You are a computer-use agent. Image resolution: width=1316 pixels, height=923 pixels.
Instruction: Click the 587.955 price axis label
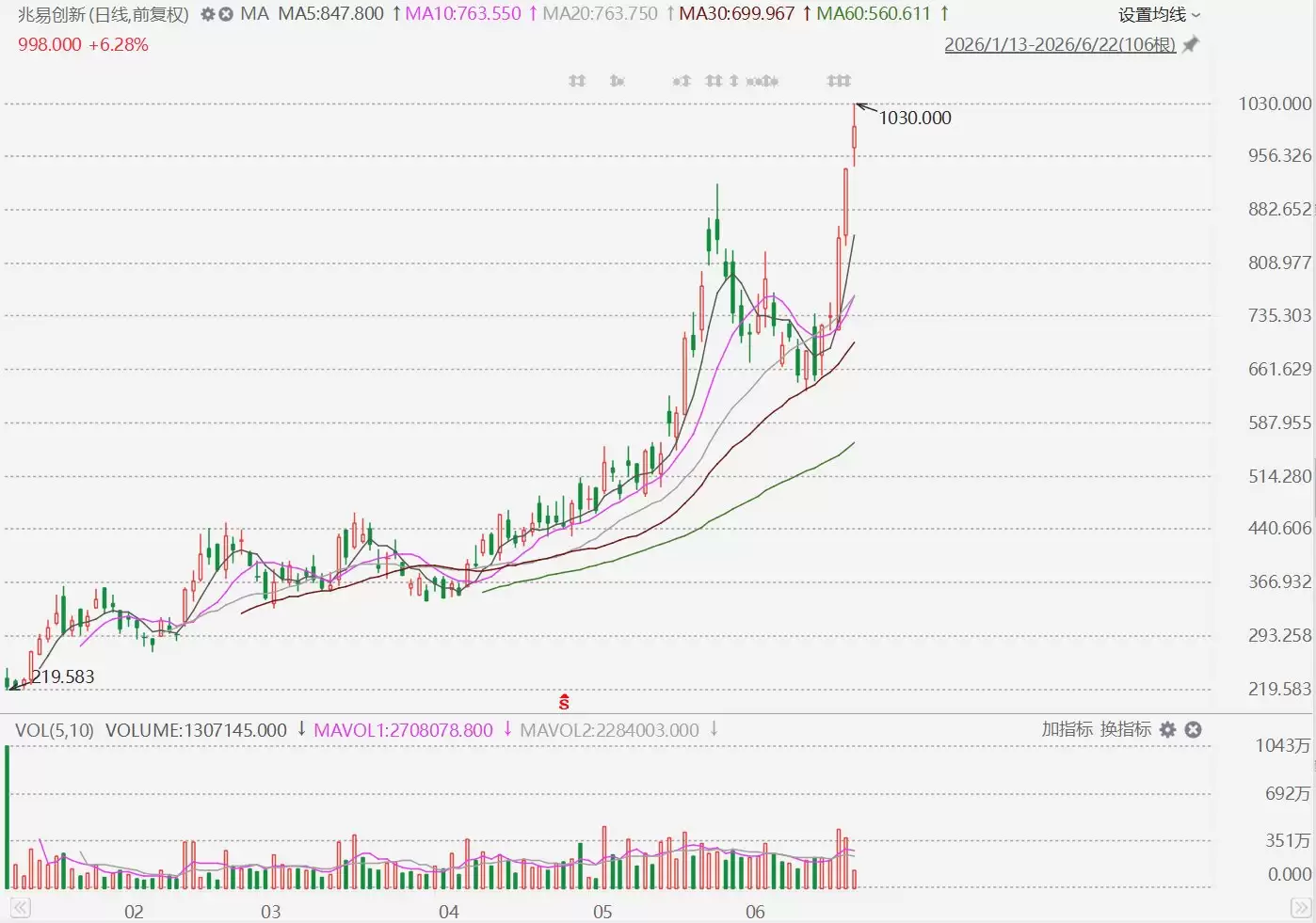1279,423
